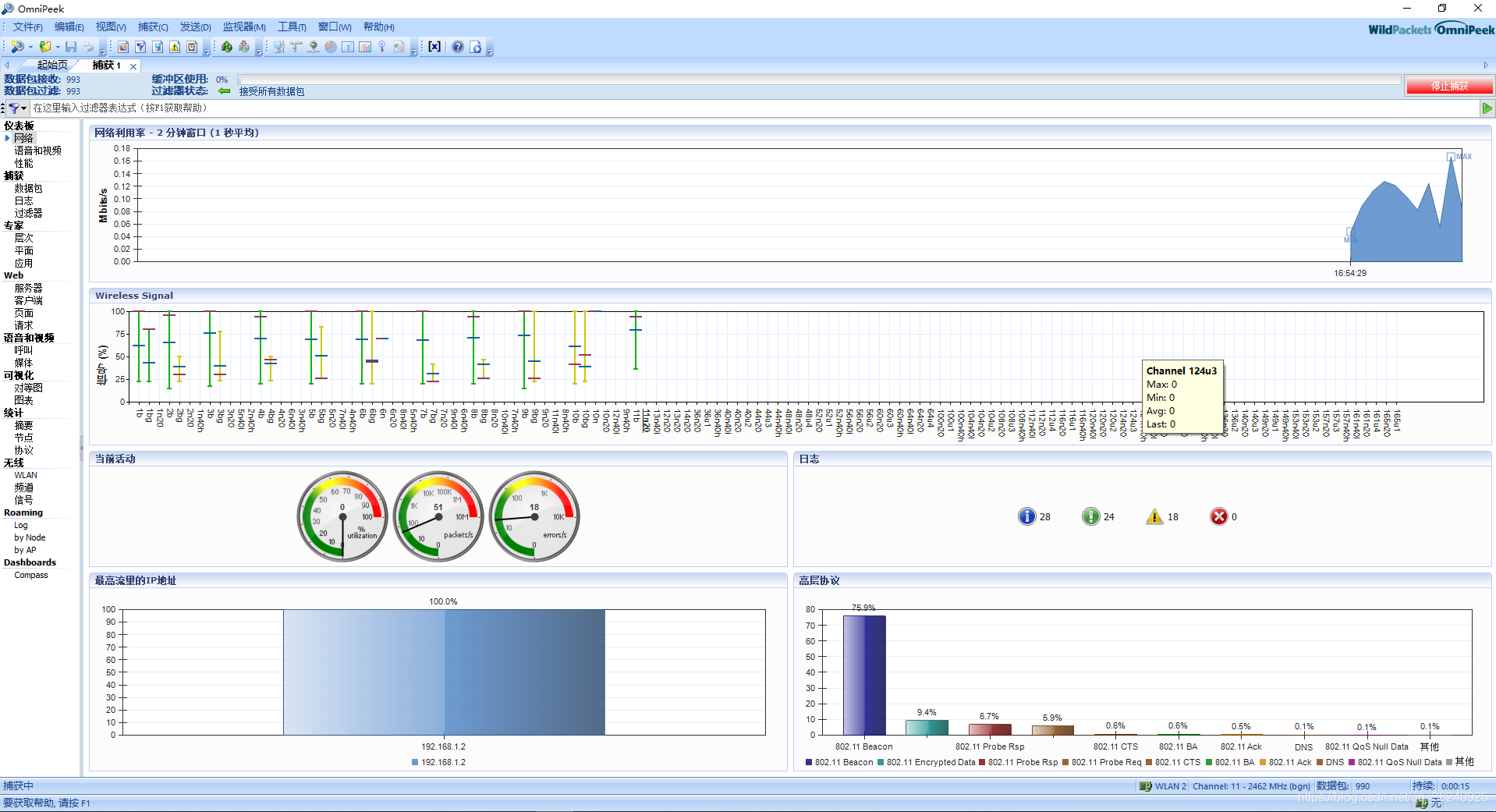Click the 802.11 Encrypted Data chart bar

(x=927, y=727)
